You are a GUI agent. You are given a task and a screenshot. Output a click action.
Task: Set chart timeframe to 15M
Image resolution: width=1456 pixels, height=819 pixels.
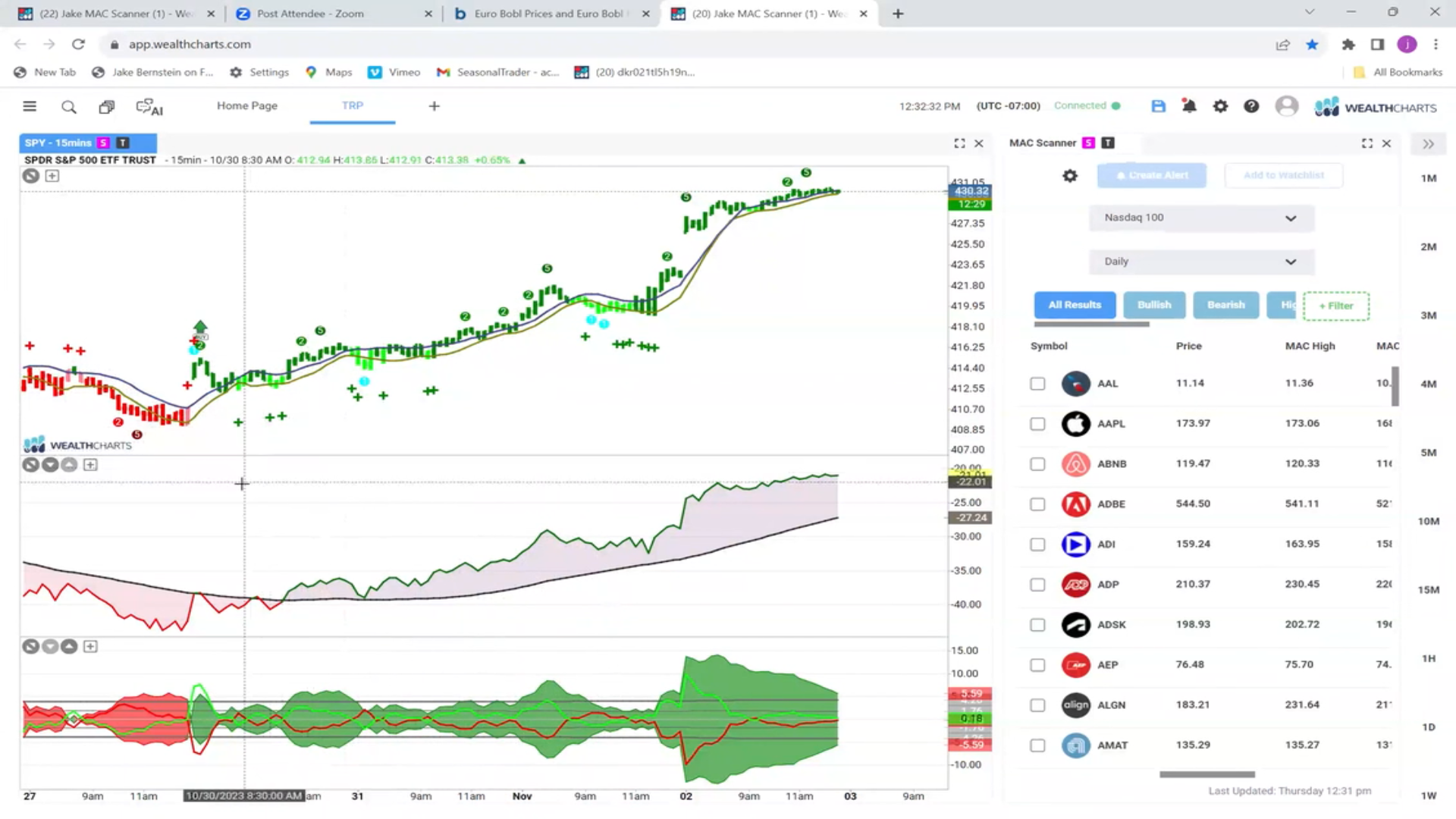coord(1429,590)
